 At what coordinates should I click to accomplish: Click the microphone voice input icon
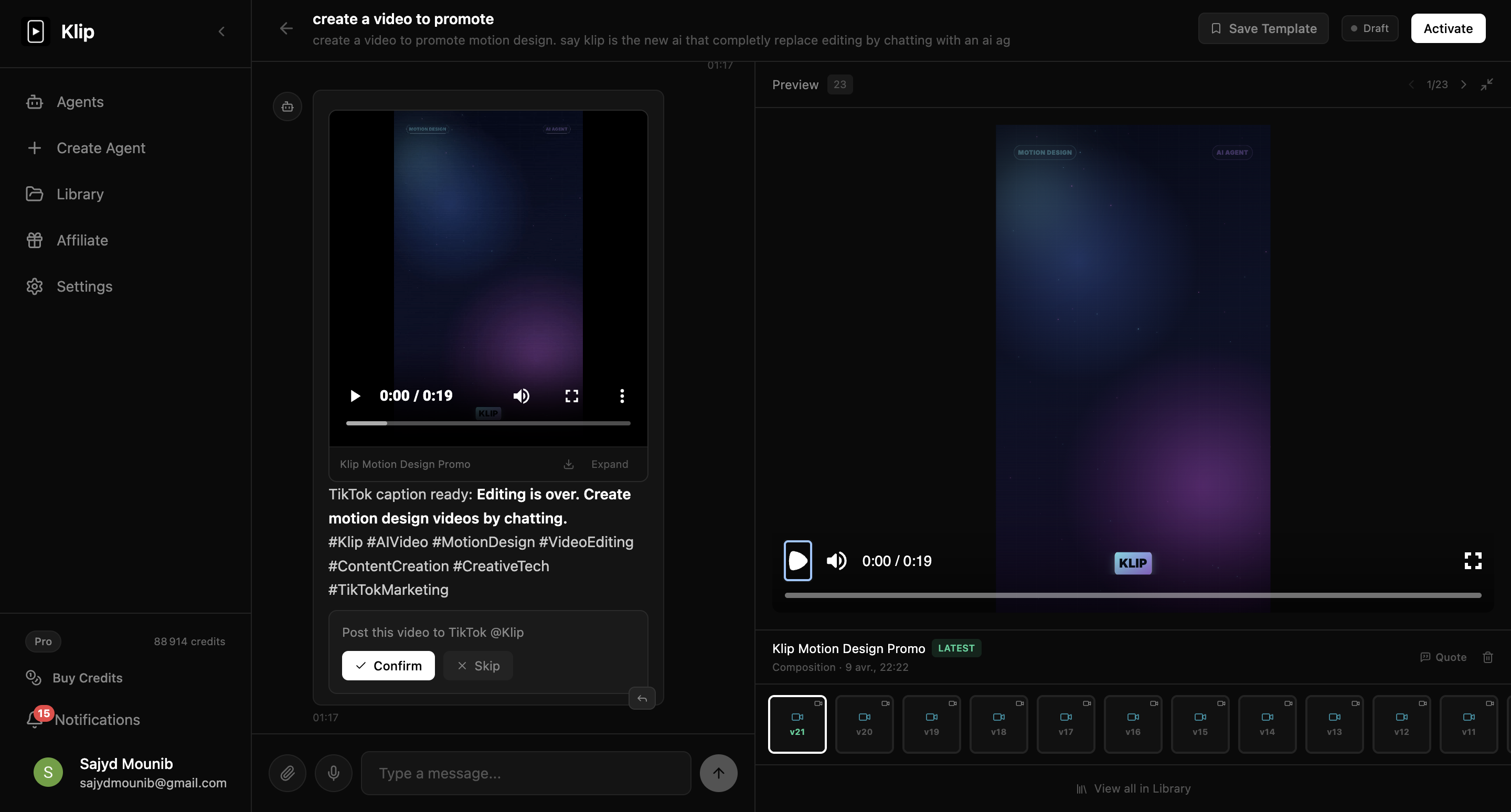333,773
